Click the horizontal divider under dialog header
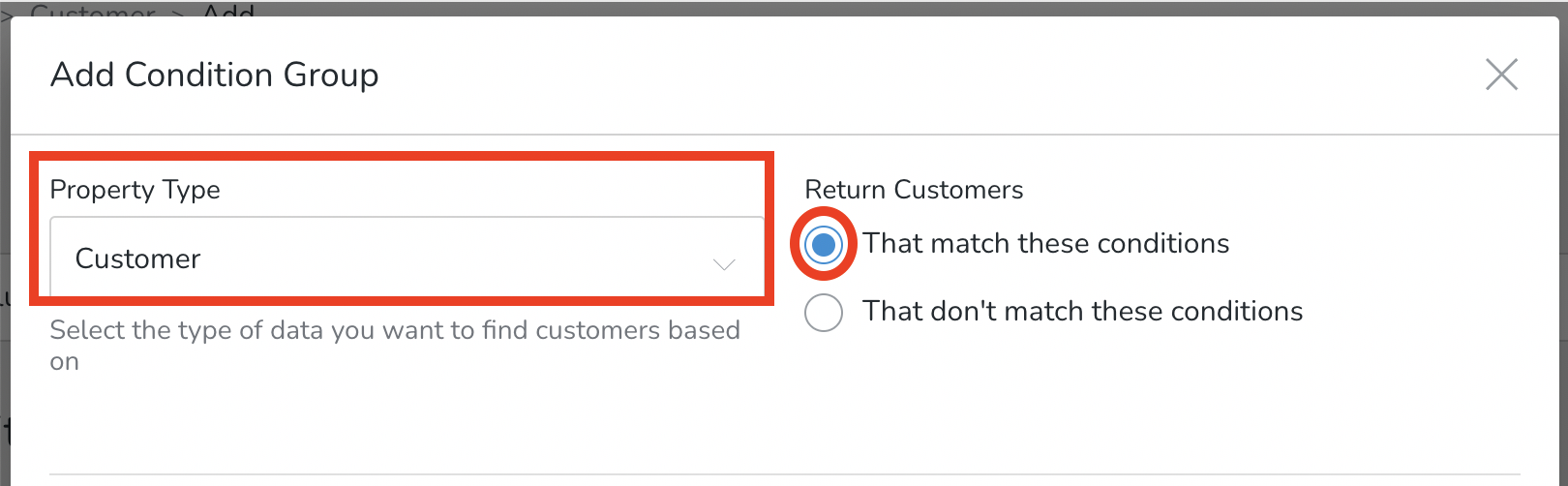Viewport: 1568px width, 486px height. [x=789, y=134]
